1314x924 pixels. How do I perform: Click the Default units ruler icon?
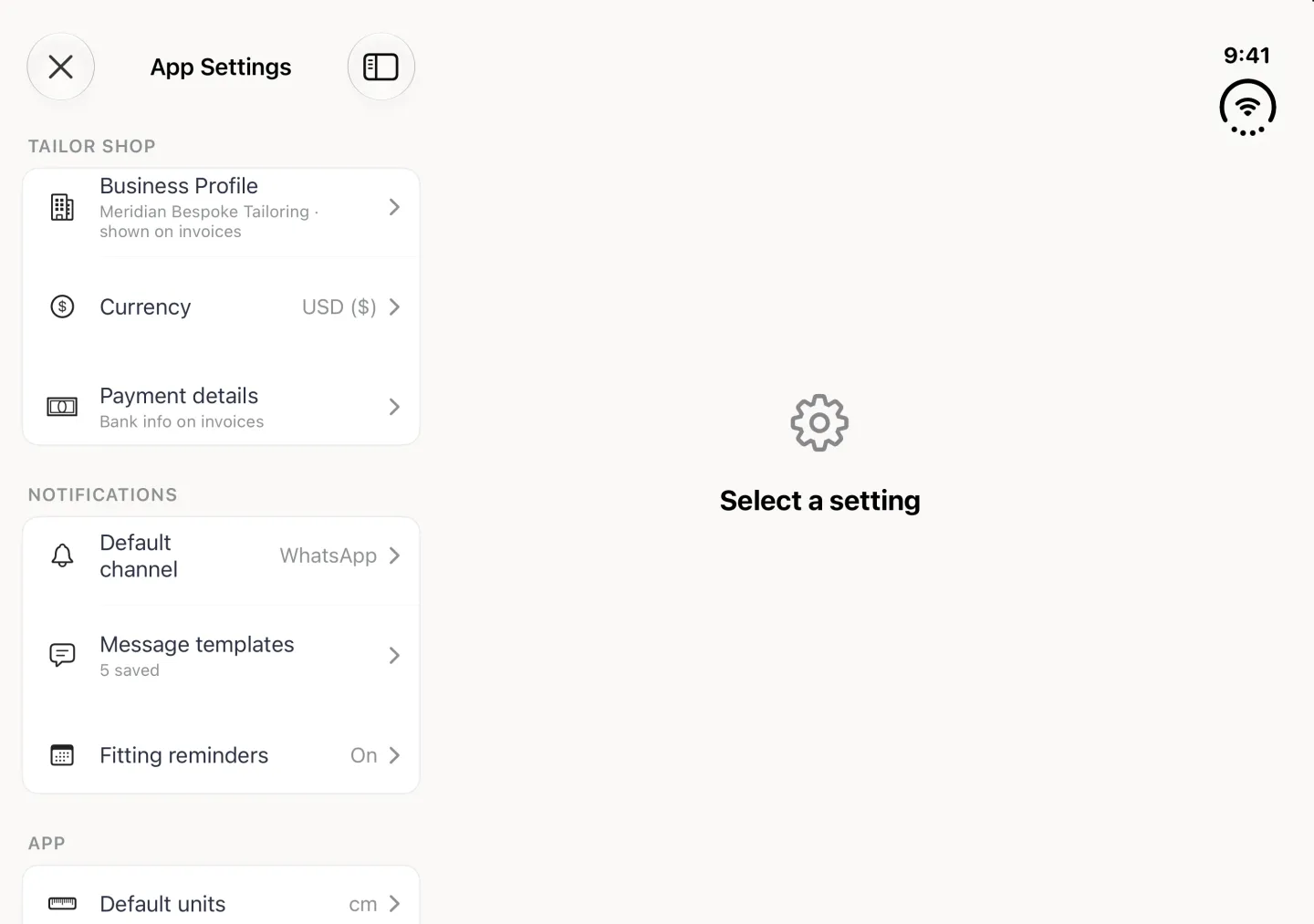pyautogui.click(x=62, y=904)
